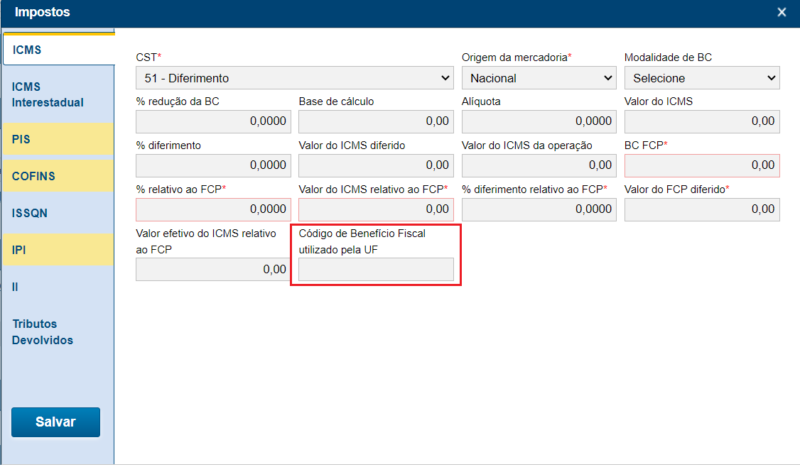The width and height of the screenshot is (800, 467).
Task: Switch to the IPI tab
Action: (x=57, y=249)
